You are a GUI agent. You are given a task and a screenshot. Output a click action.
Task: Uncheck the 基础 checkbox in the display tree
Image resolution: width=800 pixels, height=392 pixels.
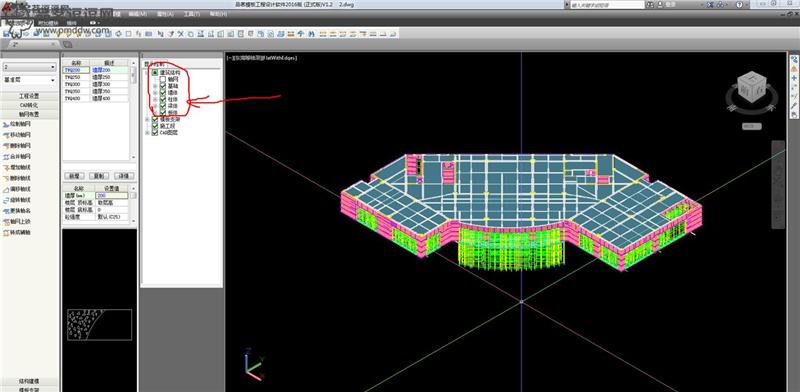coord(163,86)
